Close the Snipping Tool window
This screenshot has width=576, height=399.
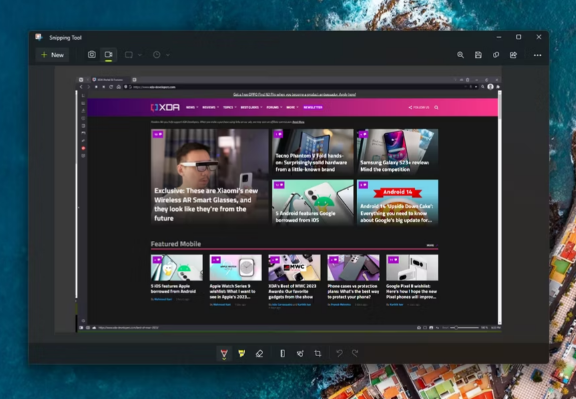539,37
